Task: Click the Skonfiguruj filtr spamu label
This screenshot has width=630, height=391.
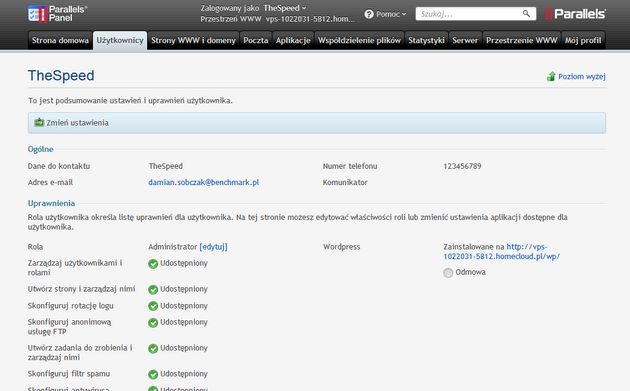Action: [x=69, y=374]
